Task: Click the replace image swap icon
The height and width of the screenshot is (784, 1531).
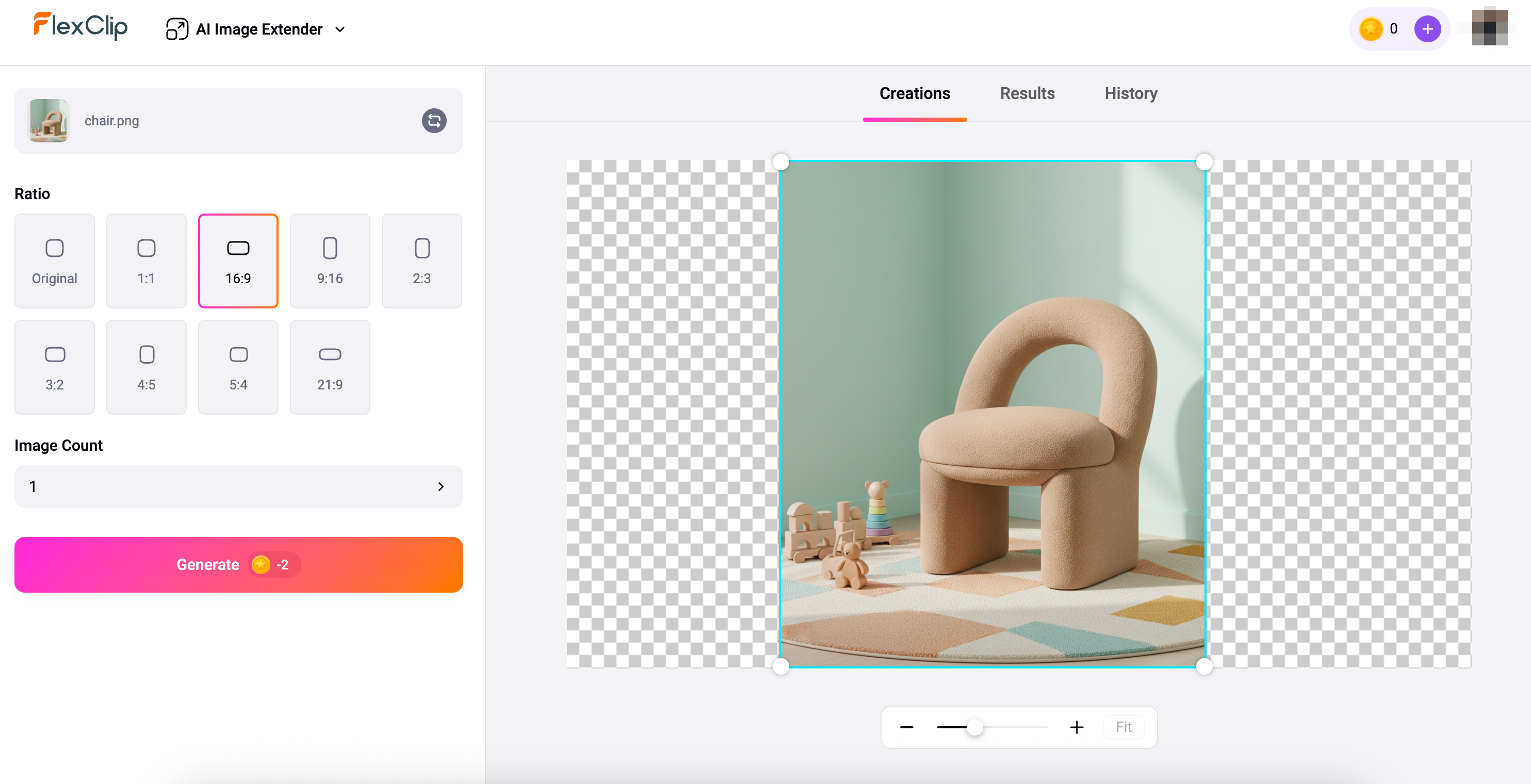Action: (434, 121)
